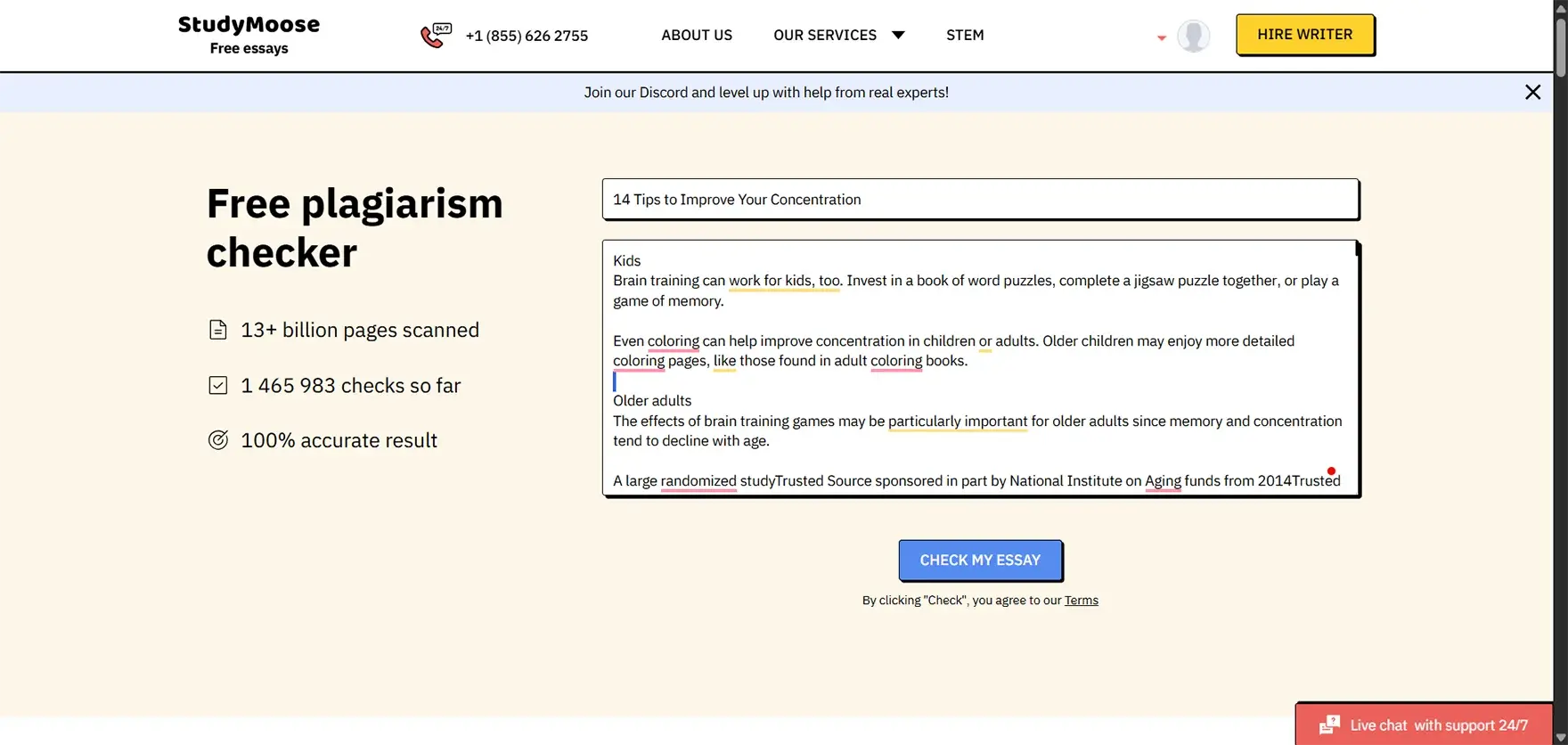Viewport: 1568px width, 745px height.
Task: Click the live chat speech bubble icon
Action: coord(1329,725)
